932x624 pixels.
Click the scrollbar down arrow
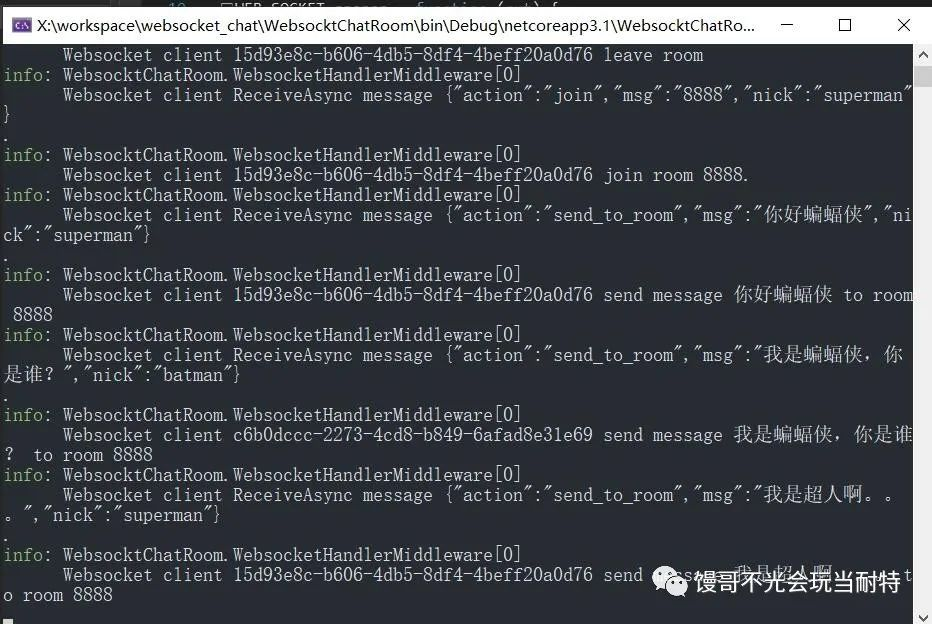(x=922, y=617)
